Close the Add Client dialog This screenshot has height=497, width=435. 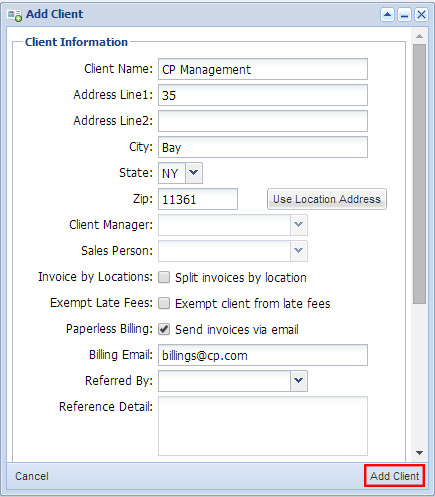tap(421, 15)
